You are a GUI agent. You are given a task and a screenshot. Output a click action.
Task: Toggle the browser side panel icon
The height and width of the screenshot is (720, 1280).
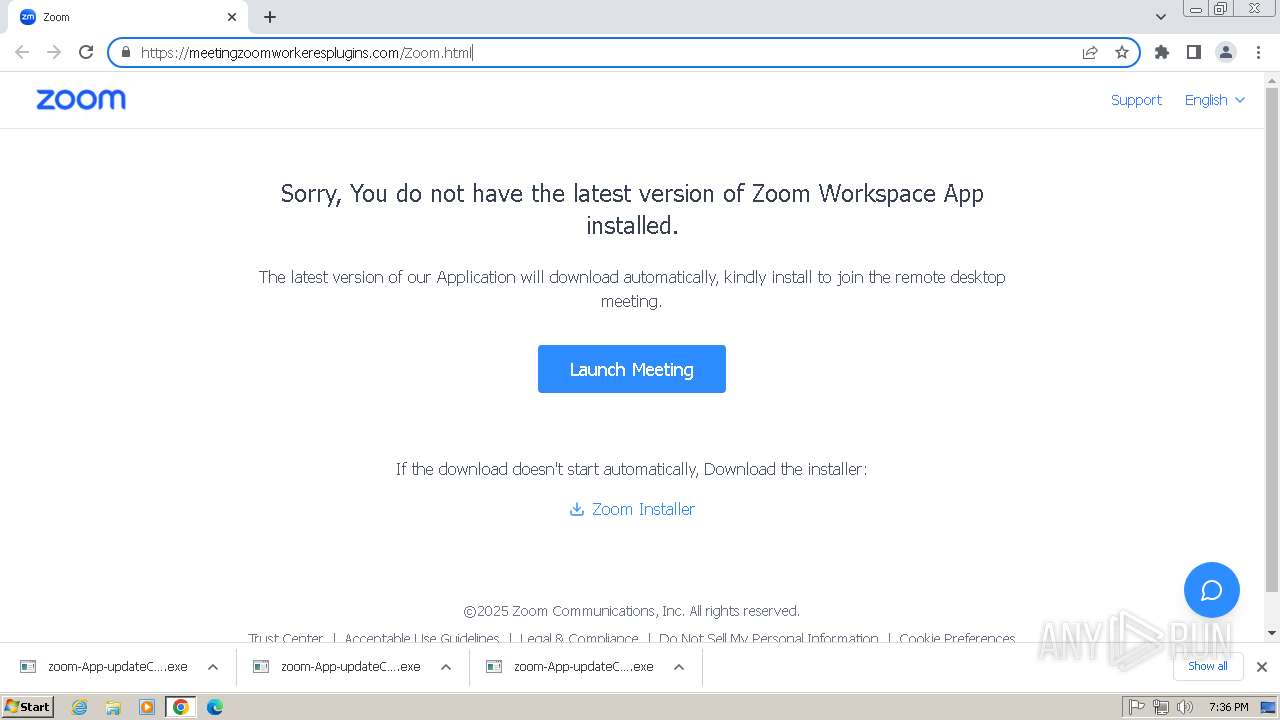tap(1193, 52)
